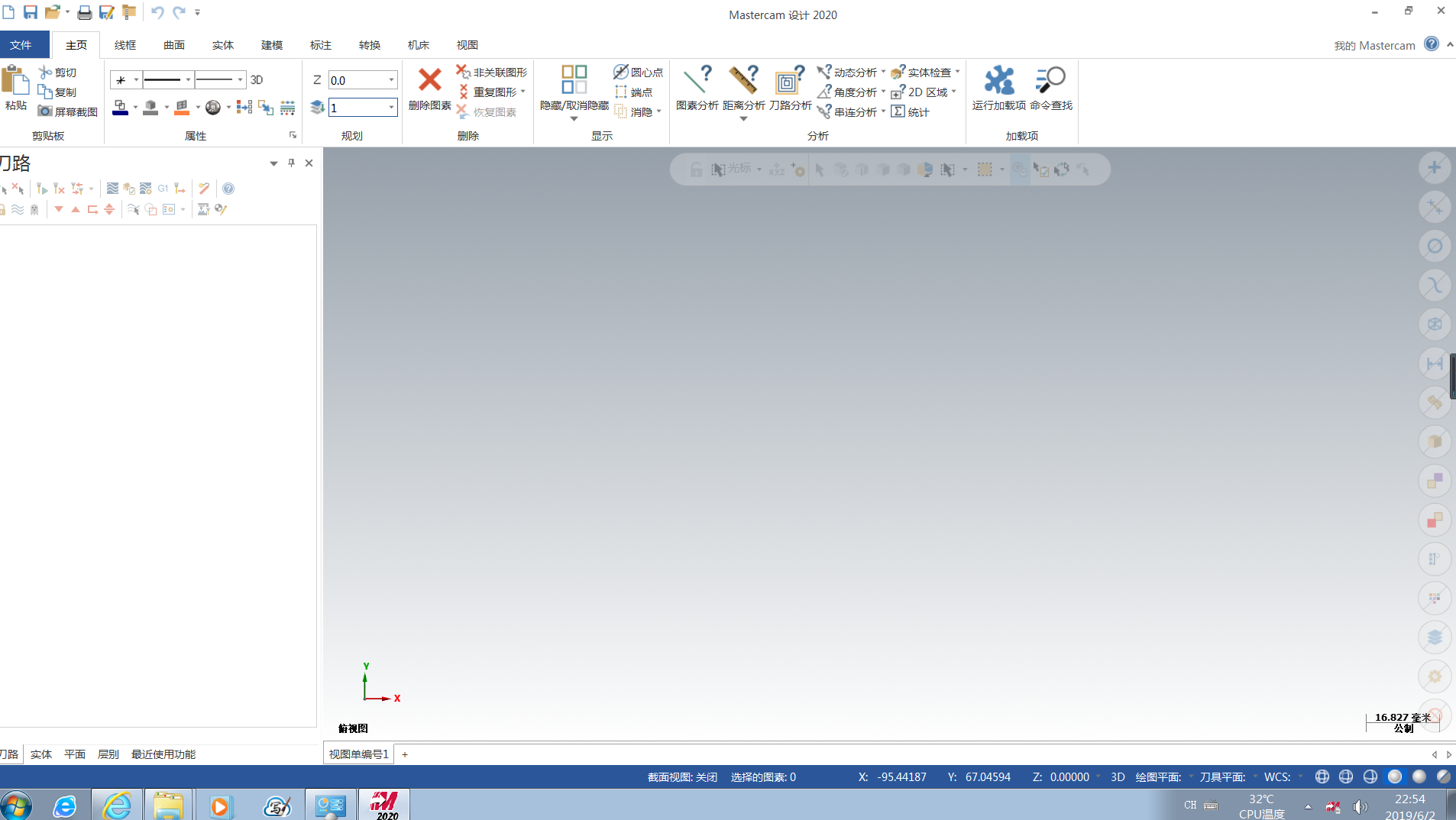Screen dimensions: 1456x820
Task: Toggle shaded sphere display in status bar
Action: 1395,776
